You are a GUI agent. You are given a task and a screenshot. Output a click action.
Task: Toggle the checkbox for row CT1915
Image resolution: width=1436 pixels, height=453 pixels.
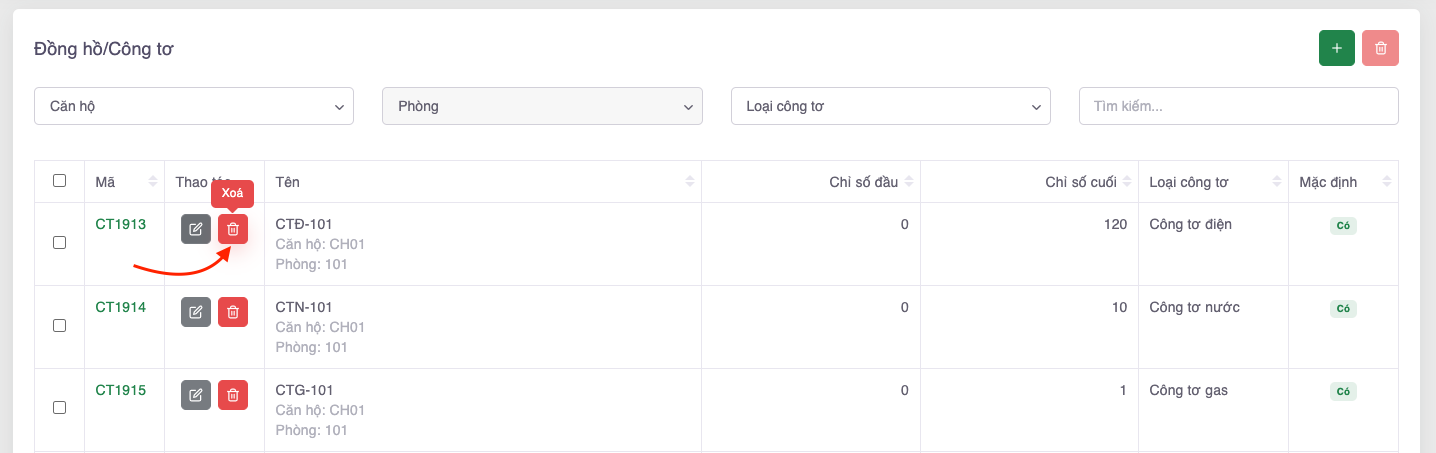(59, 408)
